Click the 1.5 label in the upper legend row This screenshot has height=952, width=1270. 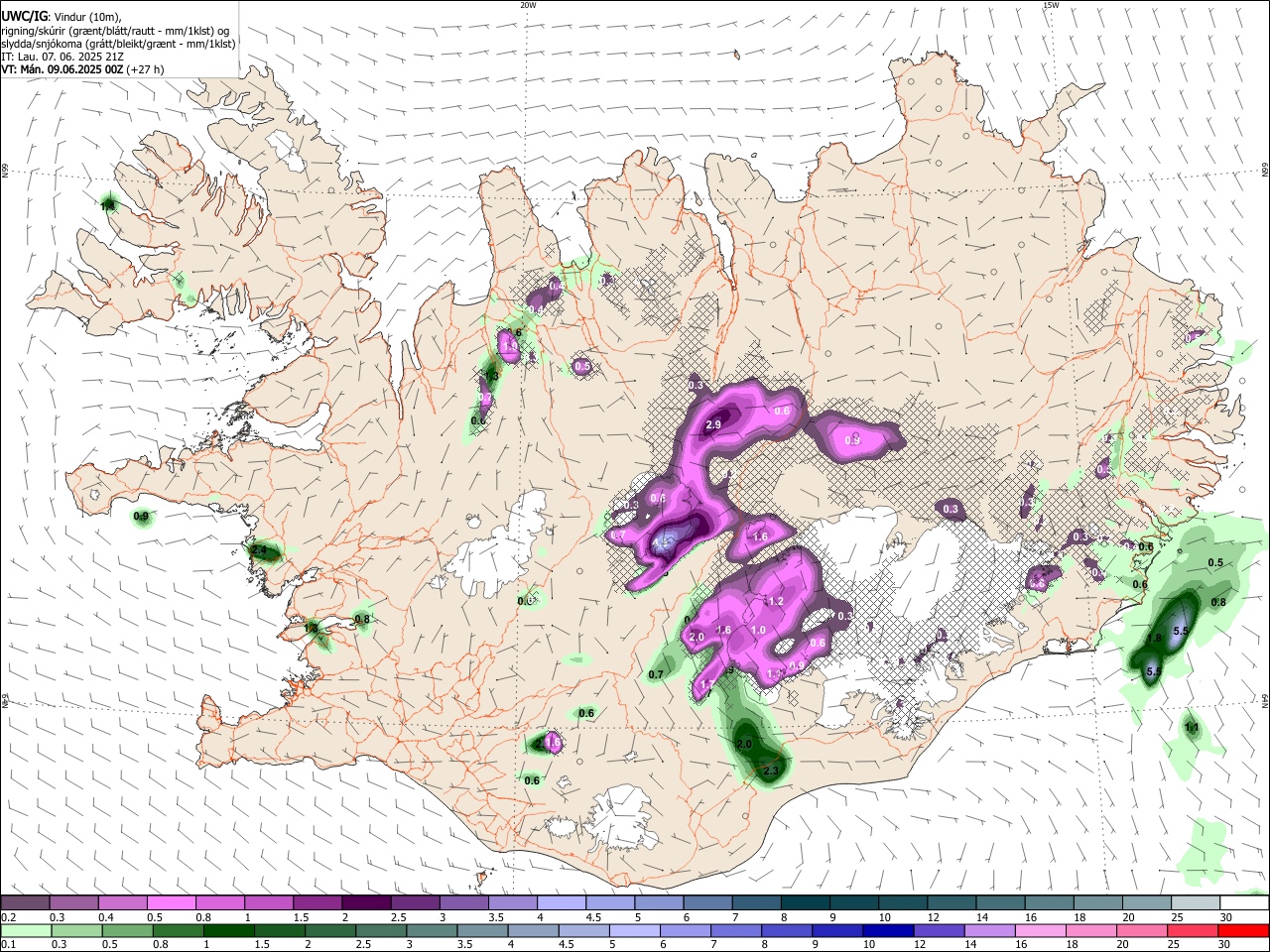click(302, 917)
